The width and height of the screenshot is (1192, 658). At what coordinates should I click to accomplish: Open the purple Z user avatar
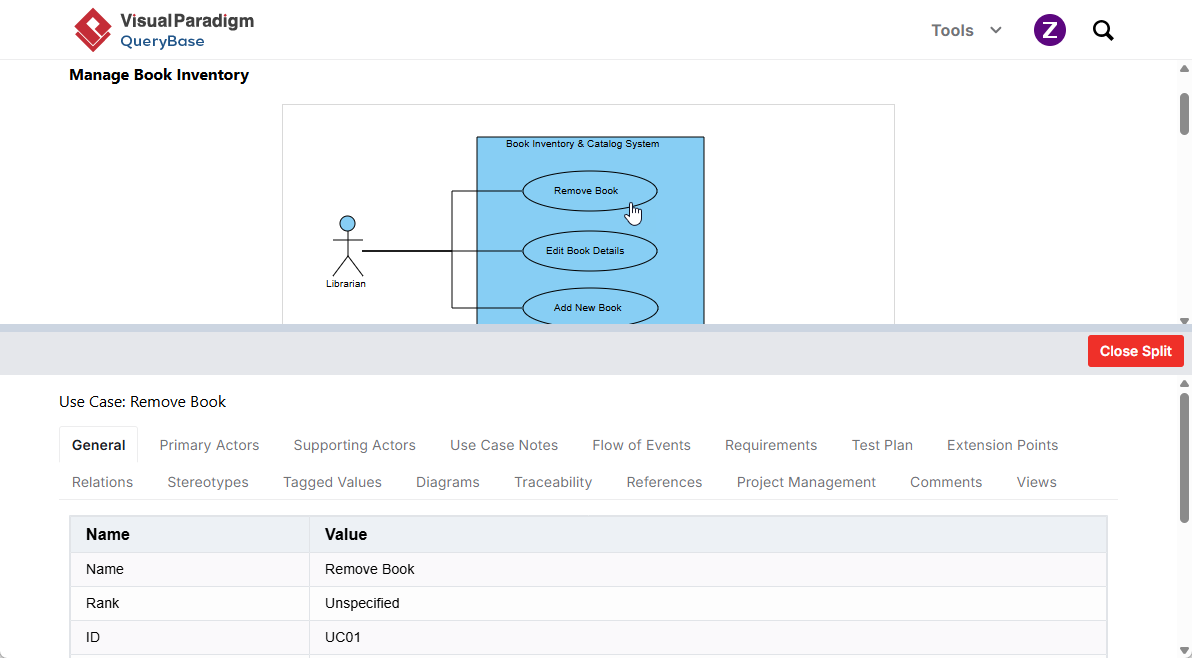point(1050,30)
